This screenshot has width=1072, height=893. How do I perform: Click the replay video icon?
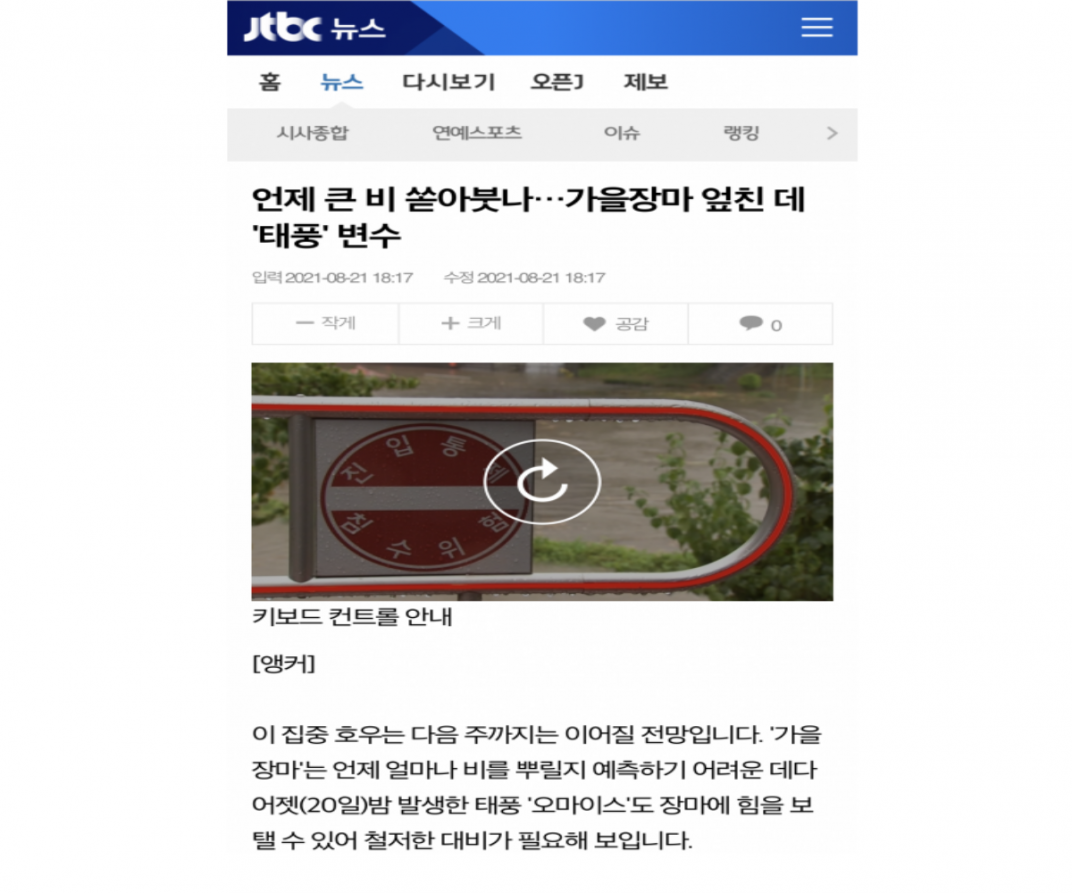pyautogui.click(x=542, y=481)
